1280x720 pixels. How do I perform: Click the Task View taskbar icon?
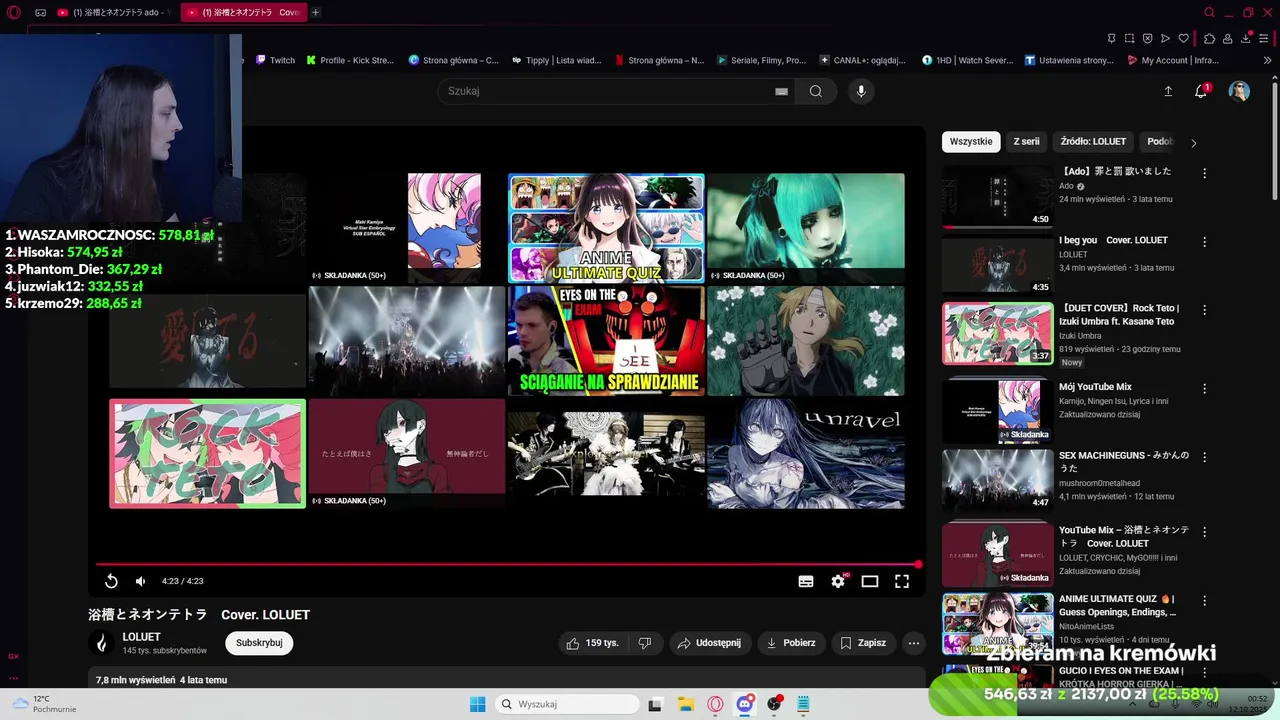click(x=655, y=704)
